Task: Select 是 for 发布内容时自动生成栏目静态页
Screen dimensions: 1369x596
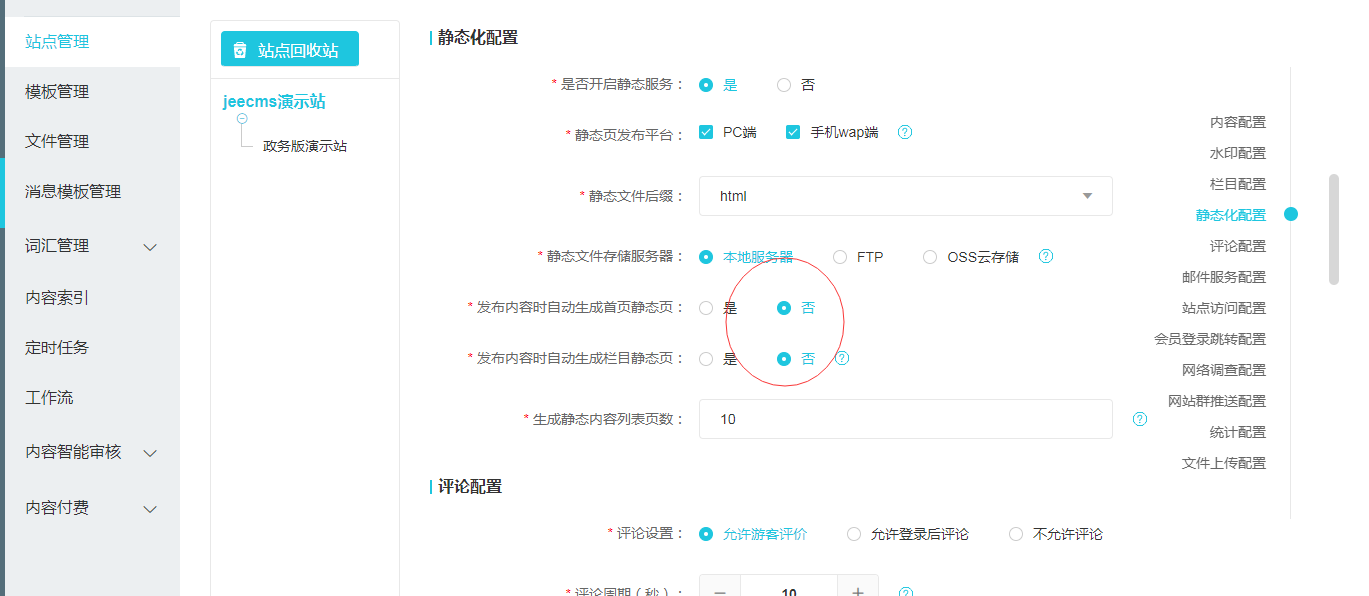Action: 706,358
